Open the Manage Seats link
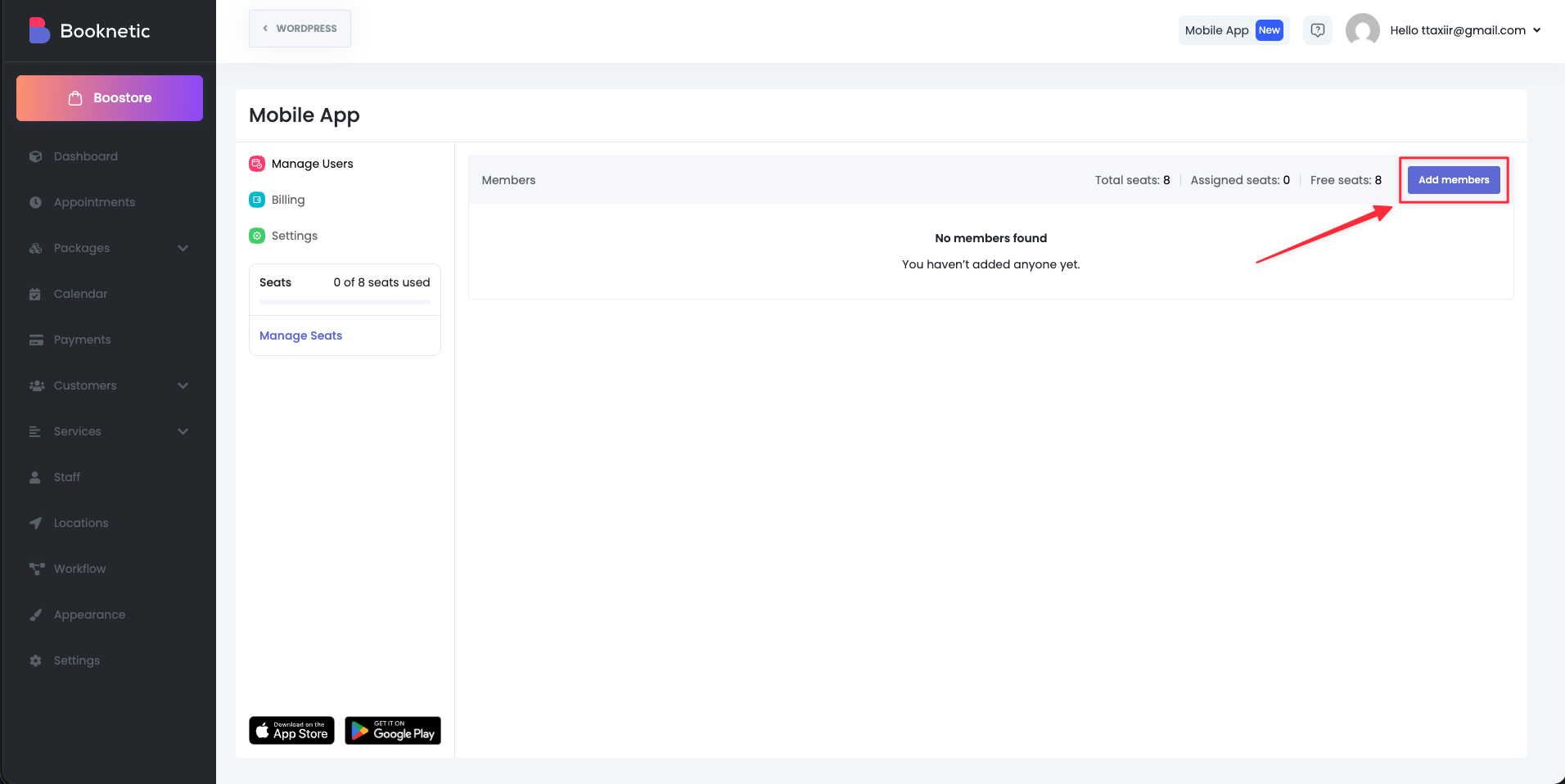Screen dimensions: 1565x784 tap(300, 336)
